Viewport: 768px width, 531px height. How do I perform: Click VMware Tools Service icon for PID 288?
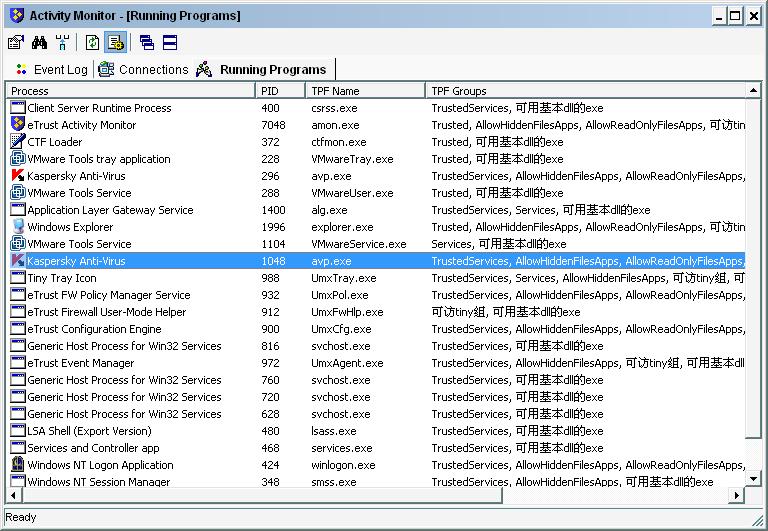18,193
